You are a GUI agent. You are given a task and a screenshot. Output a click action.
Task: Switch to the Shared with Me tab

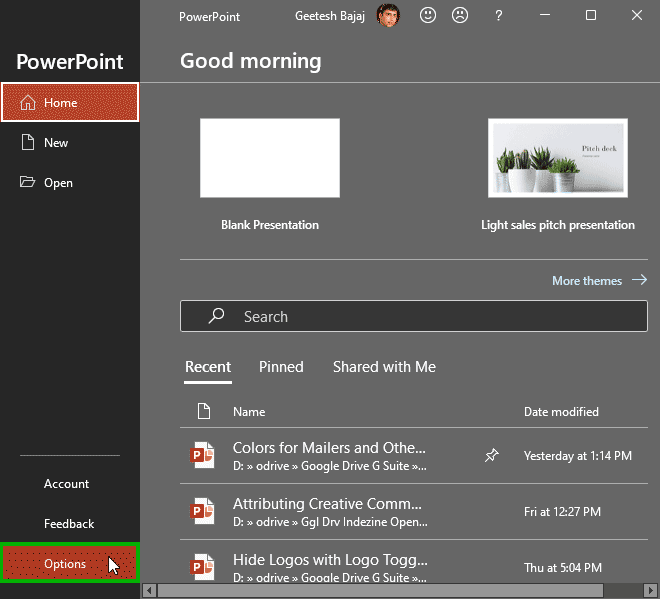[384, 367]
